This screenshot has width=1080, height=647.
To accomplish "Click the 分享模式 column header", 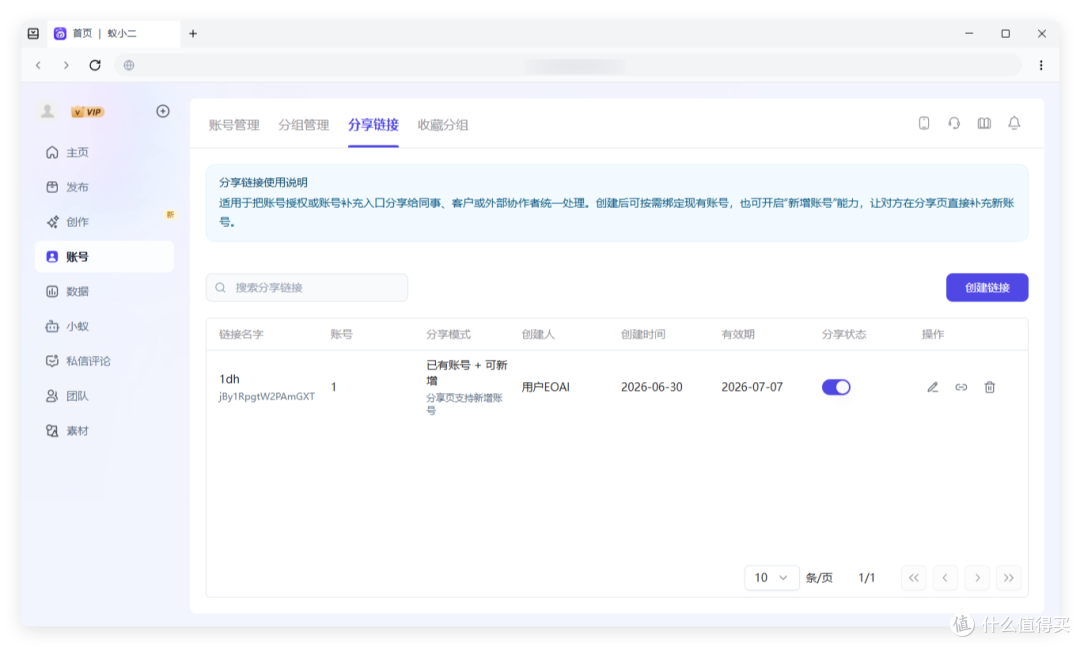I will [448, 334].
